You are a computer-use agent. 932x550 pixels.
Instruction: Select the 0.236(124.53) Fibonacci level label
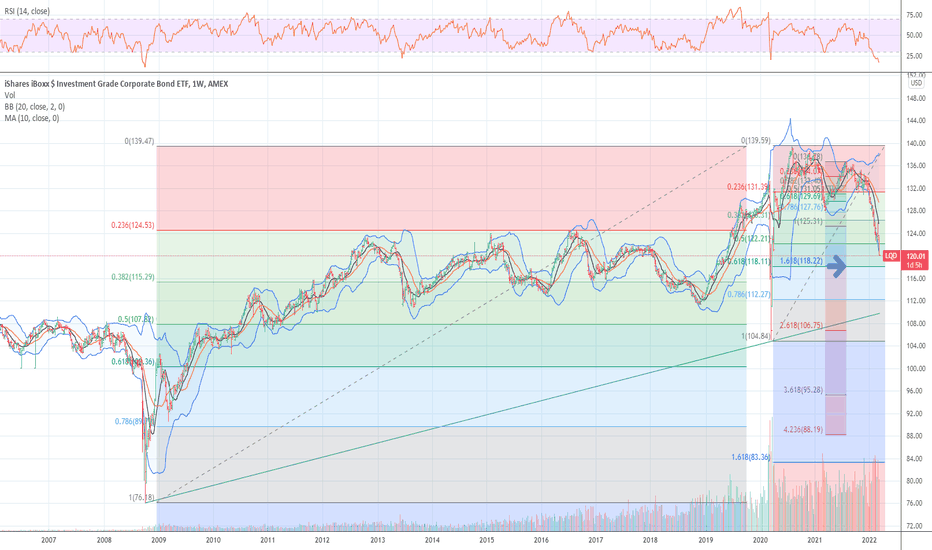pyautogui.click(x=133, y=225)
